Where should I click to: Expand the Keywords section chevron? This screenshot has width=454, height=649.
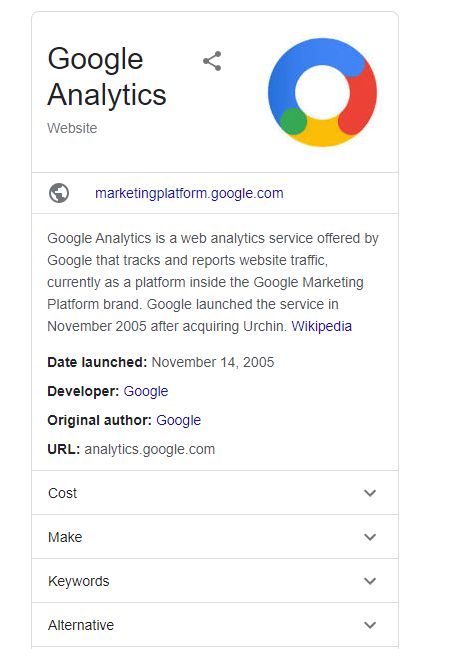tap(370, 581)
